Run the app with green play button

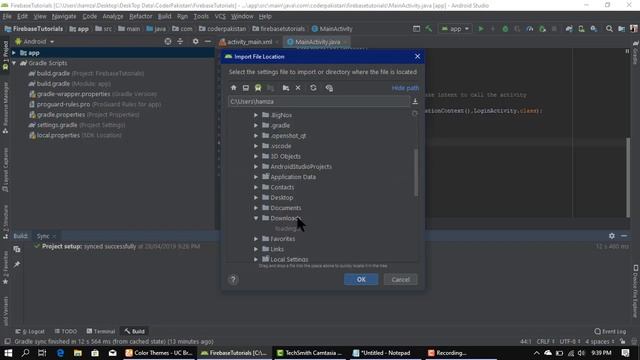481,29
